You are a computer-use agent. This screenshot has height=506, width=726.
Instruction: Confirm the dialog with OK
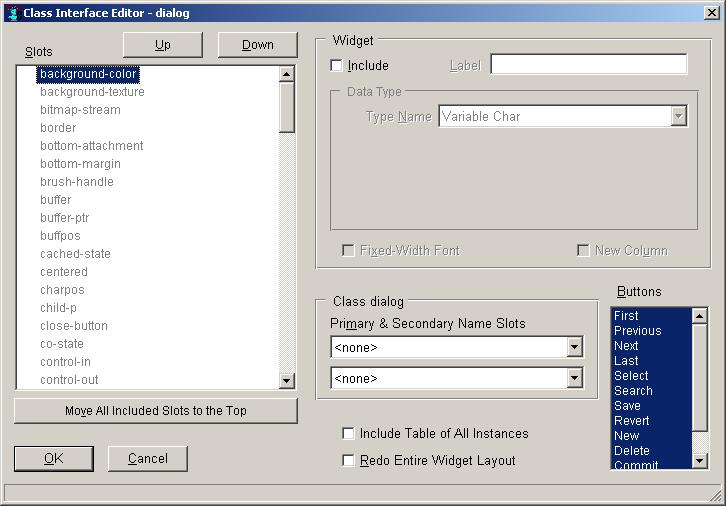tap(54, 459)
